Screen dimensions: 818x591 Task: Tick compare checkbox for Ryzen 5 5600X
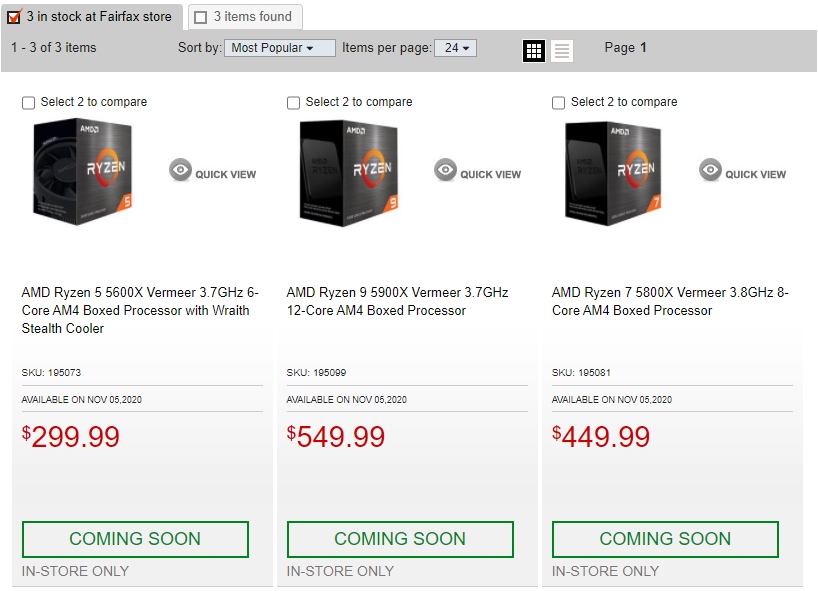(29, 102)
